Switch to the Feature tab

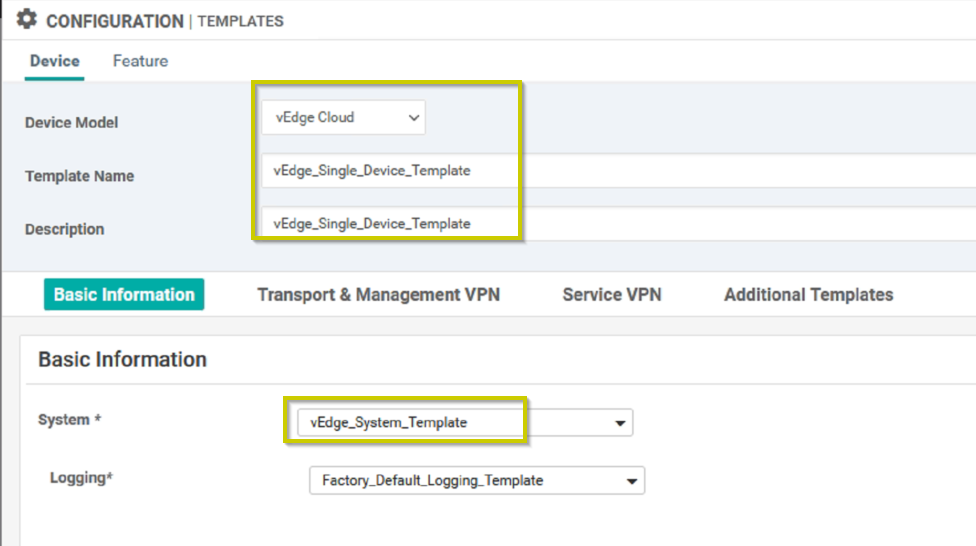140,61
